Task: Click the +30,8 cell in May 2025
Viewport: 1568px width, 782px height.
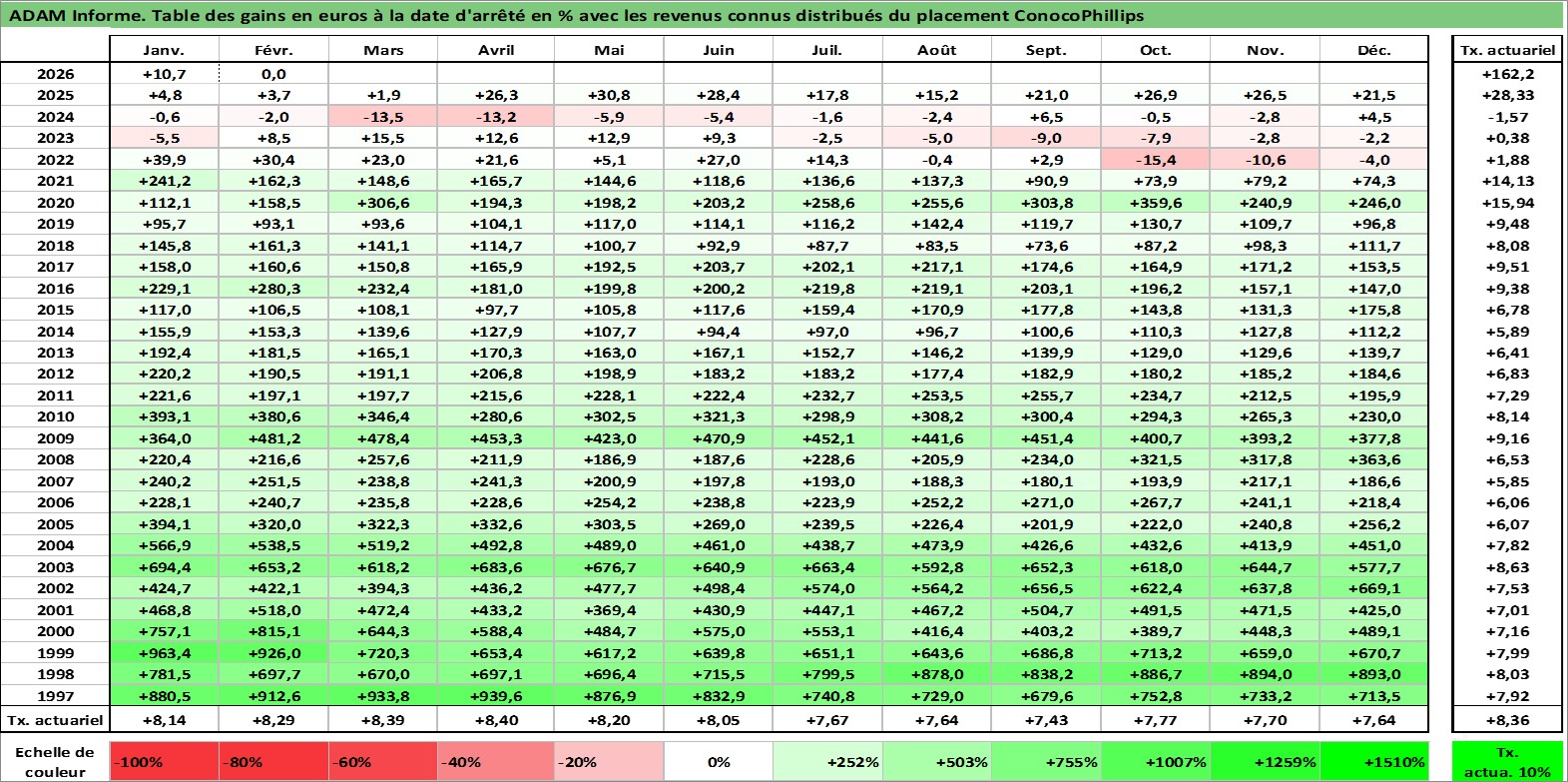Action: click(x=609, y=95)
